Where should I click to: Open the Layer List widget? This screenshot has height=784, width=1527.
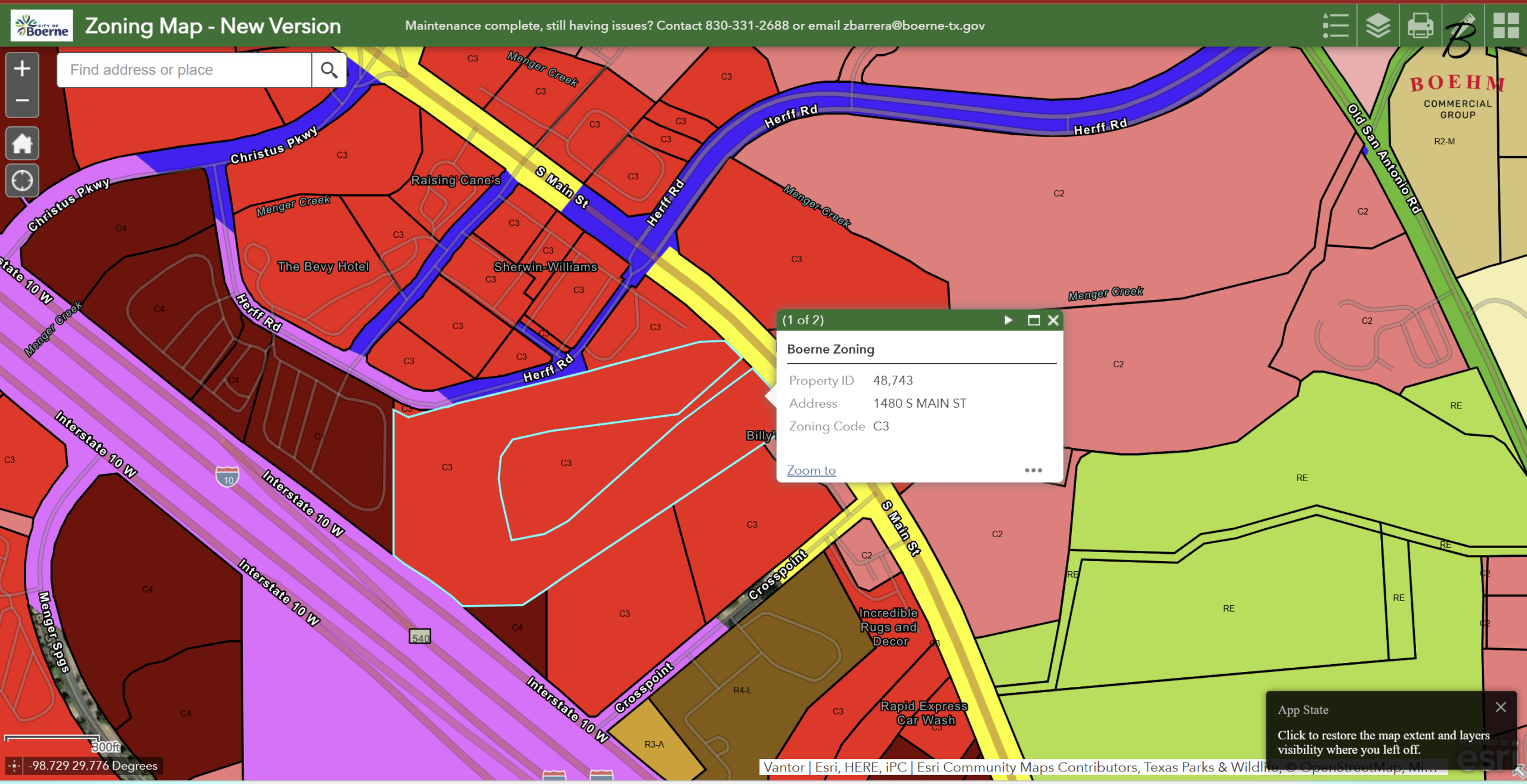[x=1378, y=26]
